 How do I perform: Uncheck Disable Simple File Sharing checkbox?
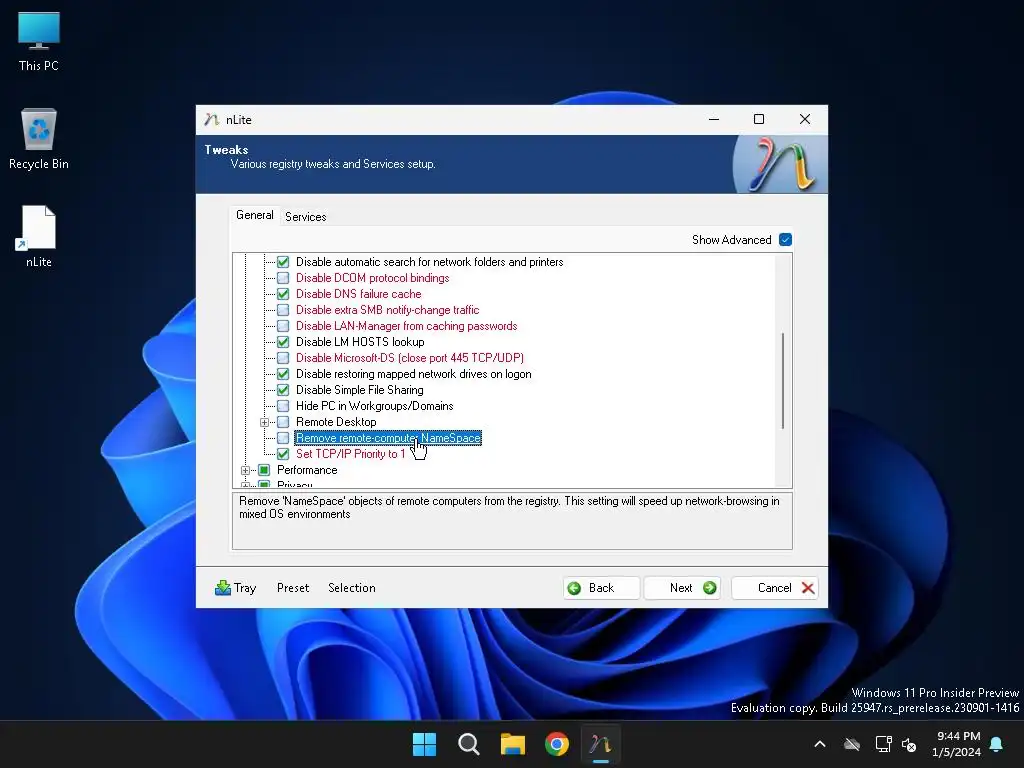283,390
